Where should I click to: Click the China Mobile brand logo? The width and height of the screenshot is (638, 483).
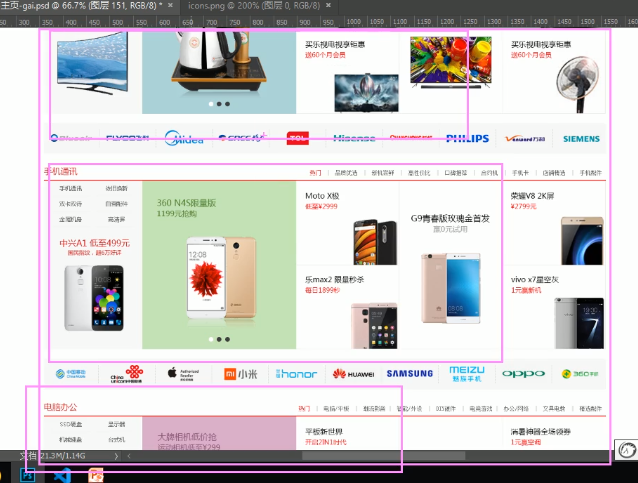click(71, 374)
